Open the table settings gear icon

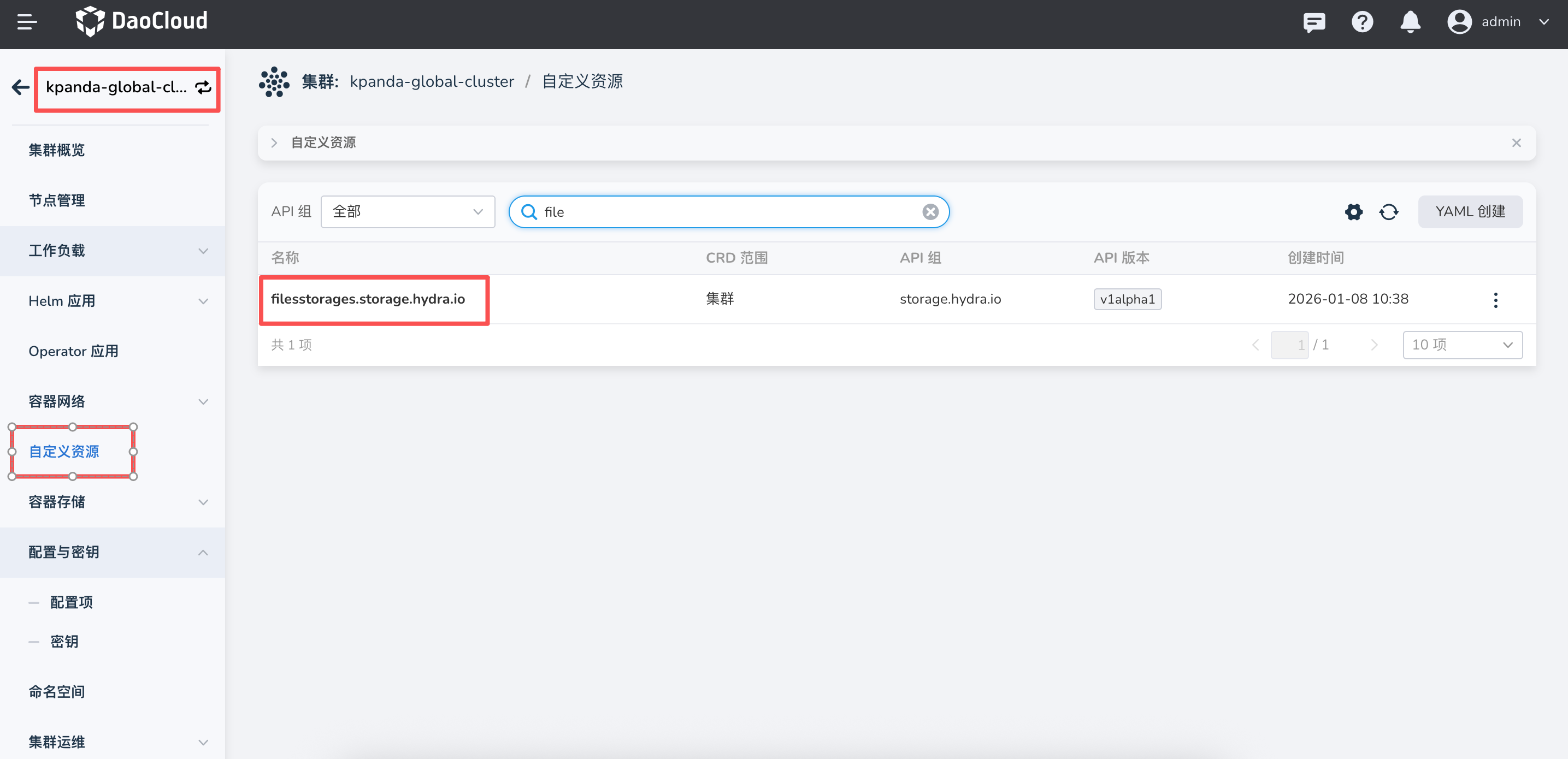click(x=1353, y=212)
